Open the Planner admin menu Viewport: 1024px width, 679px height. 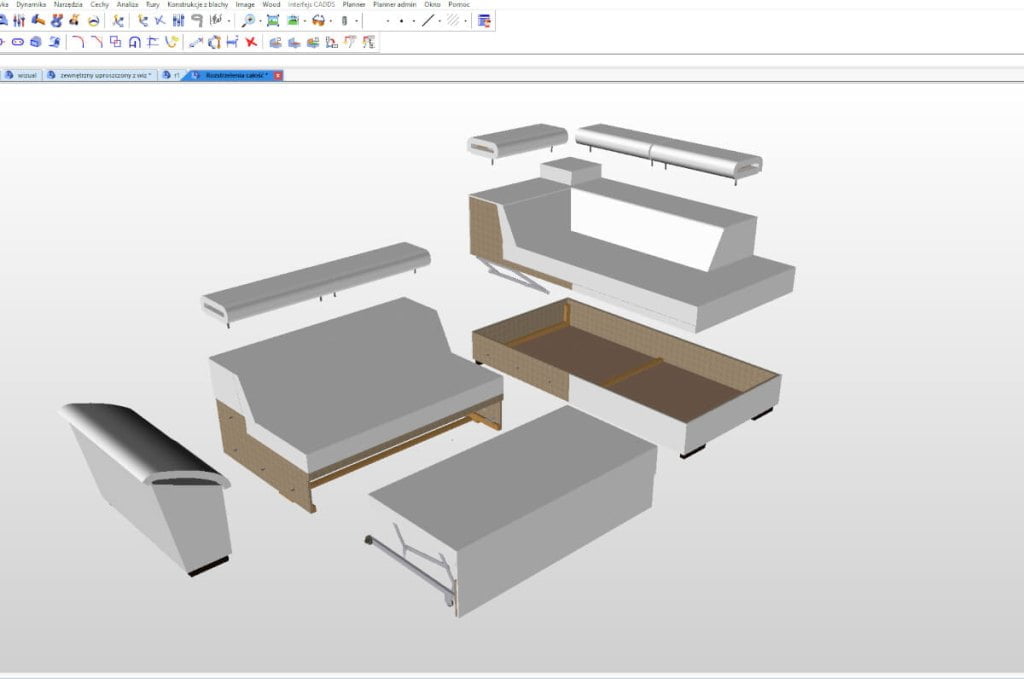[397, 4]
